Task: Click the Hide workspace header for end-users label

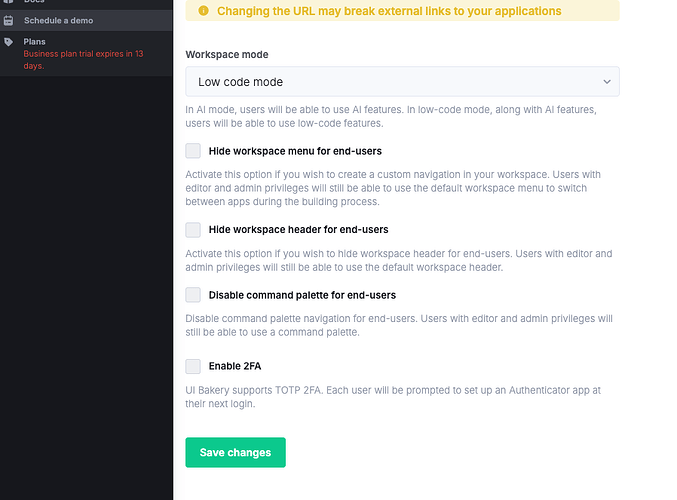Action: [298, 230]
